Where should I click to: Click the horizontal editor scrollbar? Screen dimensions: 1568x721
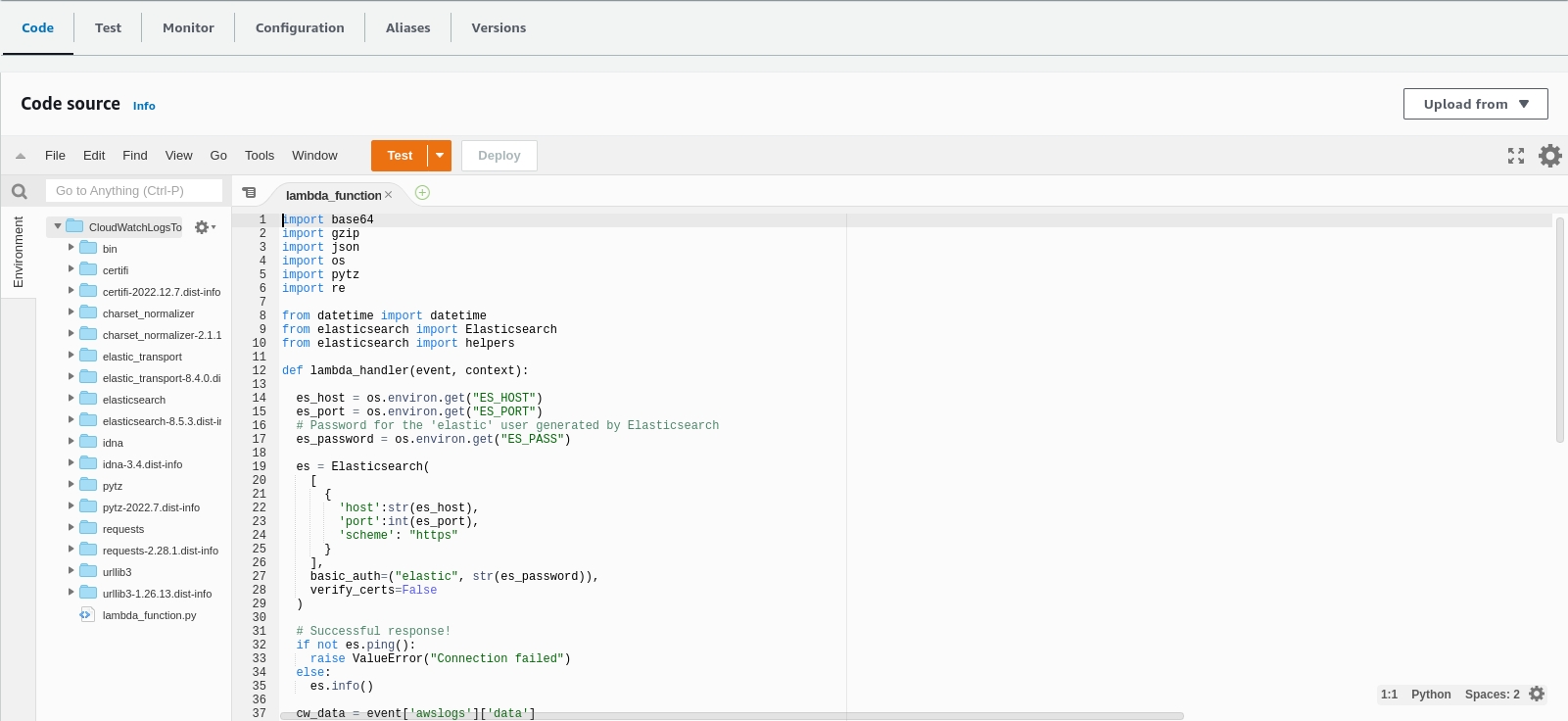pyautogui.click(x=733, y=716)
